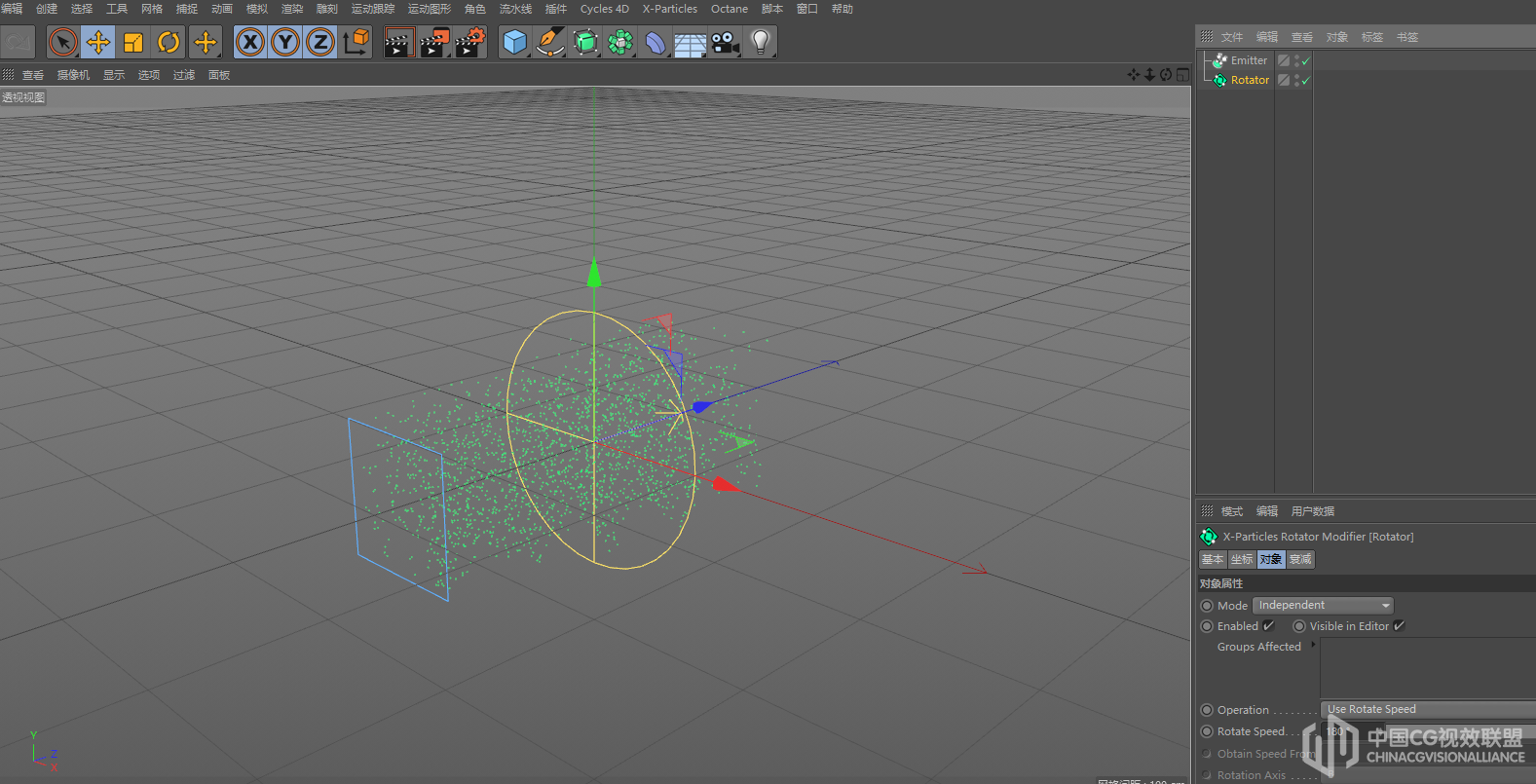Toggle Z axis lock
Screen dimensions: 1536x784
[320, 42]
